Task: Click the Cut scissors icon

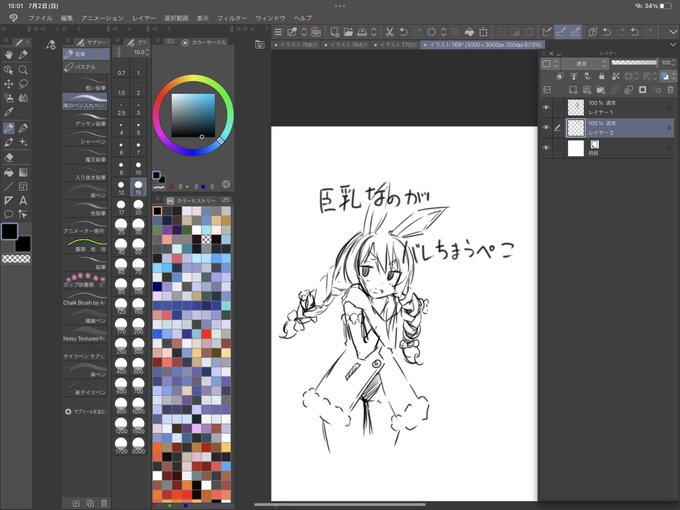Action: coord(389,32)
